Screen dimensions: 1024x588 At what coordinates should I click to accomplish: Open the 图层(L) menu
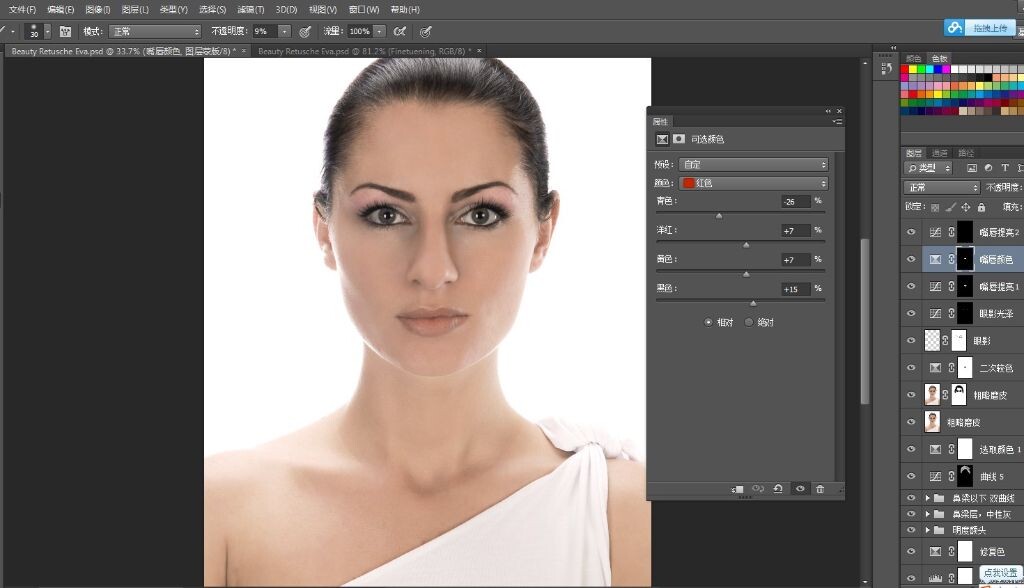point(135,10)
